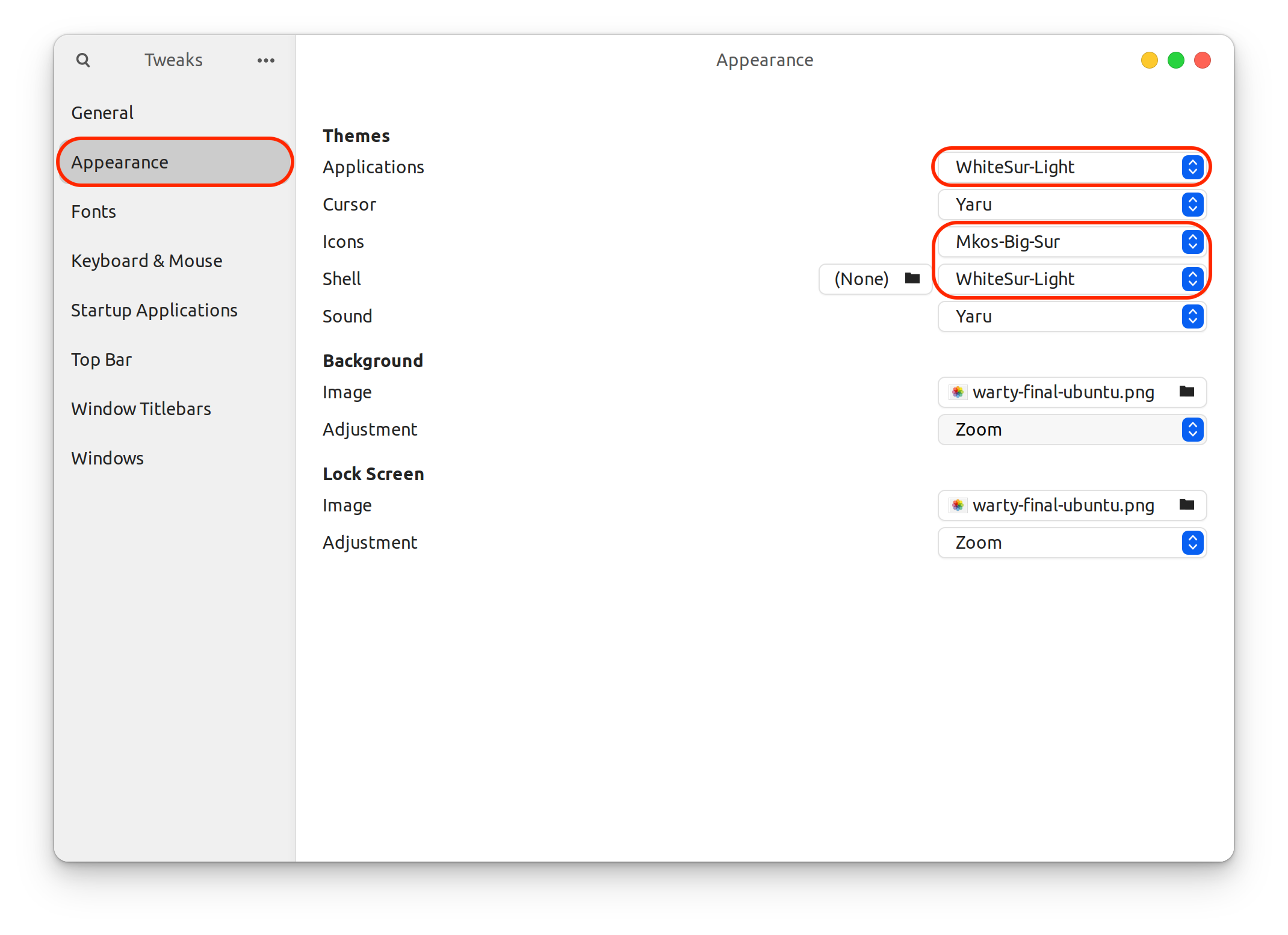This screenshot has height=935, width=1288.
Task: Open the Cursor theme dropdown
Action: pyautogui.click(x=1072, y=205)
